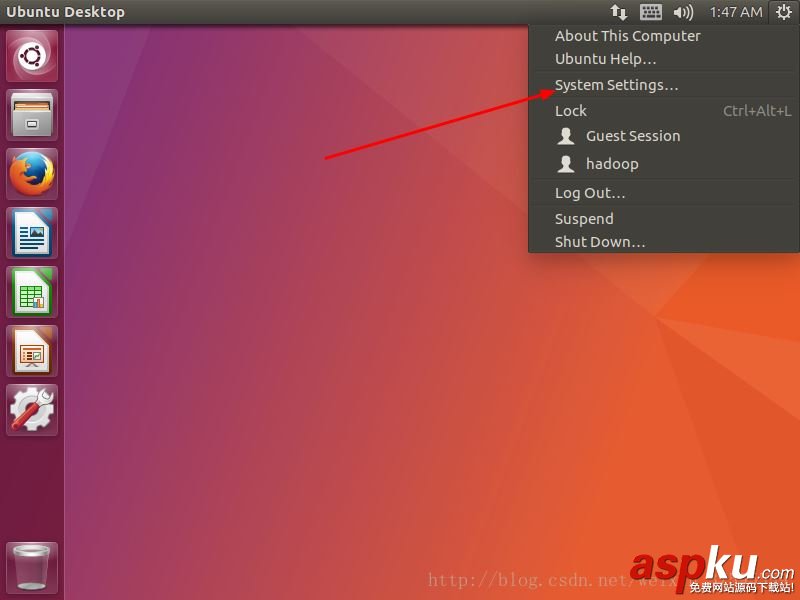Click the 1:47 AM clock indicator
Image resolution: width=800 pixels, height=600 pixels.
pyautogui.click(x=736, y=12)
